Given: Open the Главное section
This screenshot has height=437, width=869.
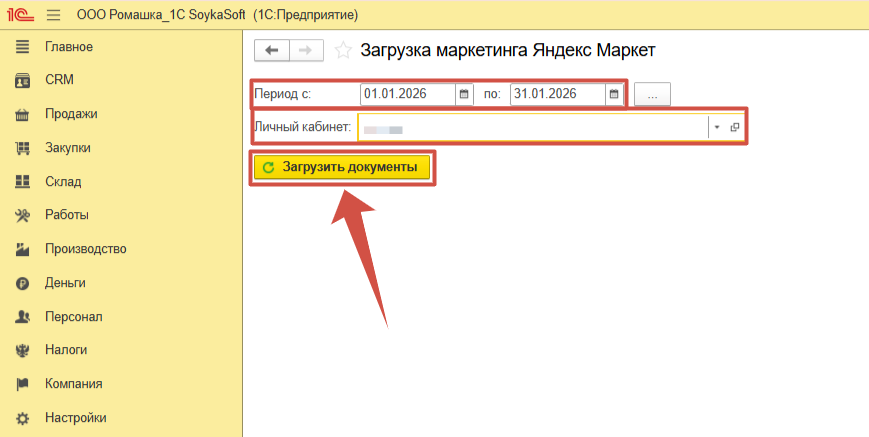Looking at the screenshot, I should coord(68,47).
